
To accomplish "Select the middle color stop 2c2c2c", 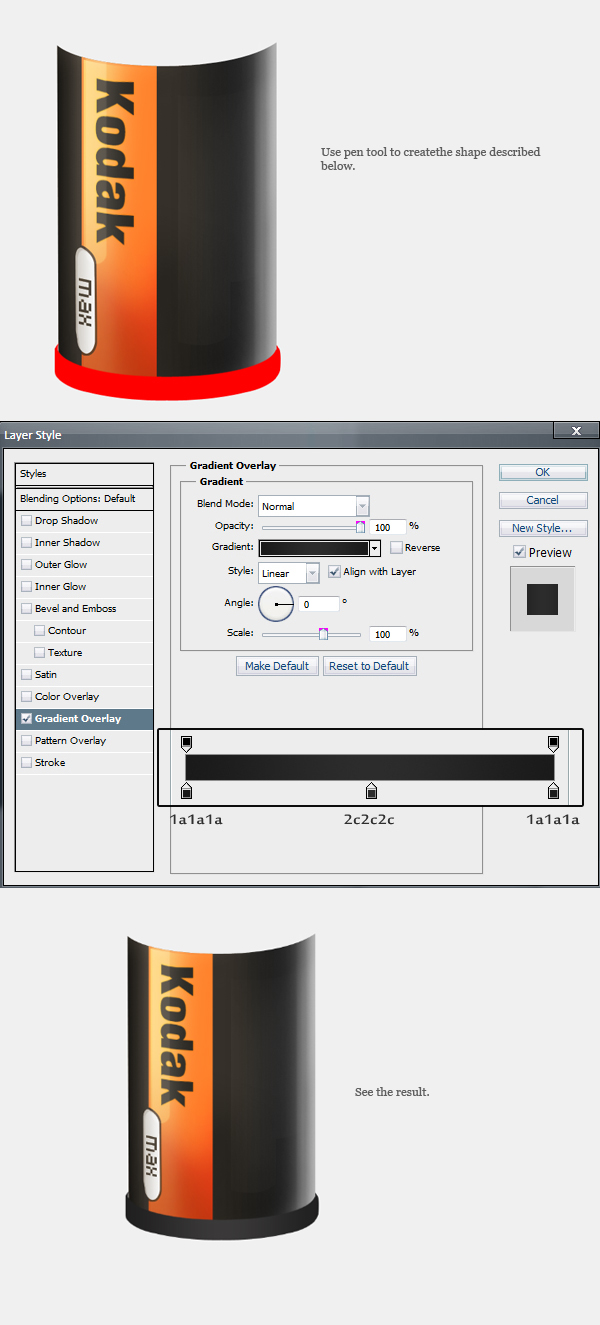I will point(371,791).
